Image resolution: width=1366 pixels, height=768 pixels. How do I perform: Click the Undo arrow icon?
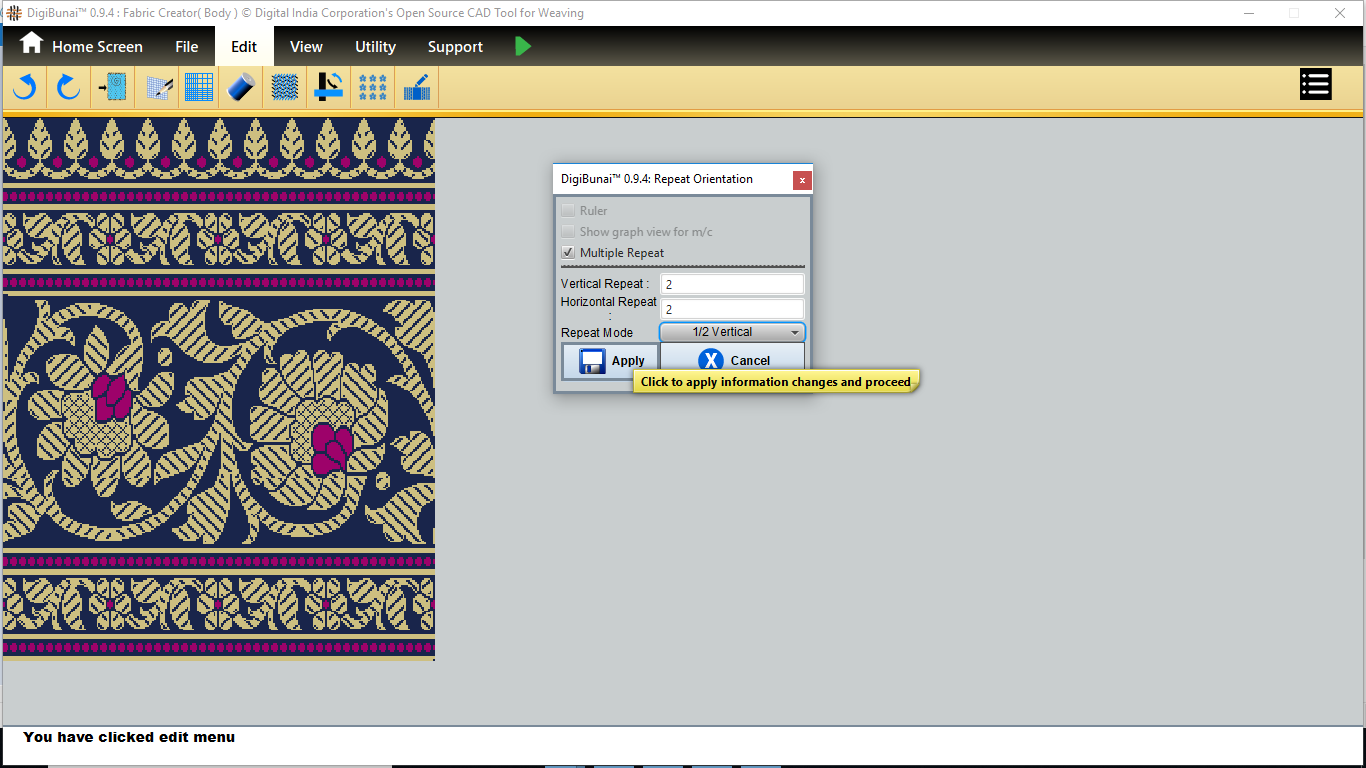[24, 88]
